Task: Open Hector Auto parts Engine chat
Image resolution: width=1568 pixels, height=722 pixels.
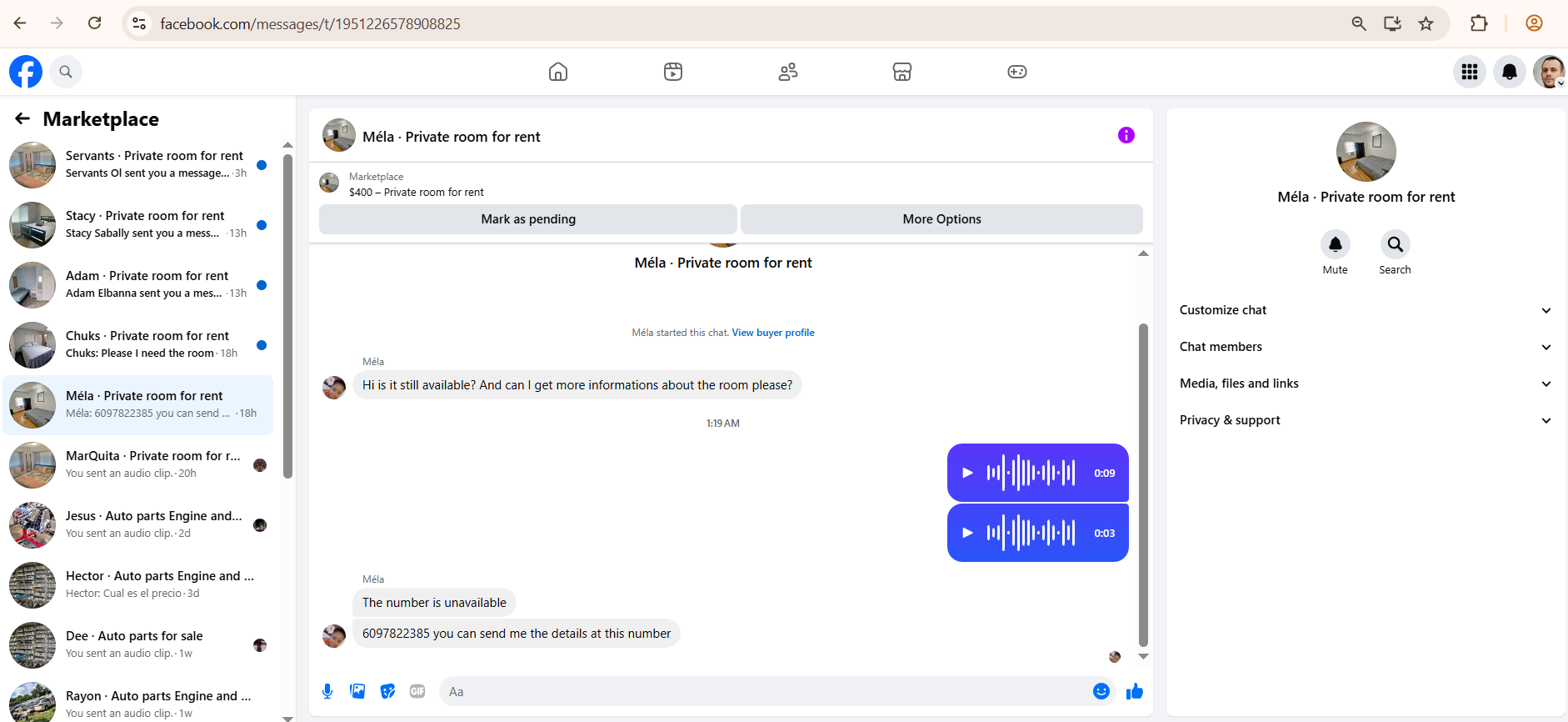Action: coord(138,585)
